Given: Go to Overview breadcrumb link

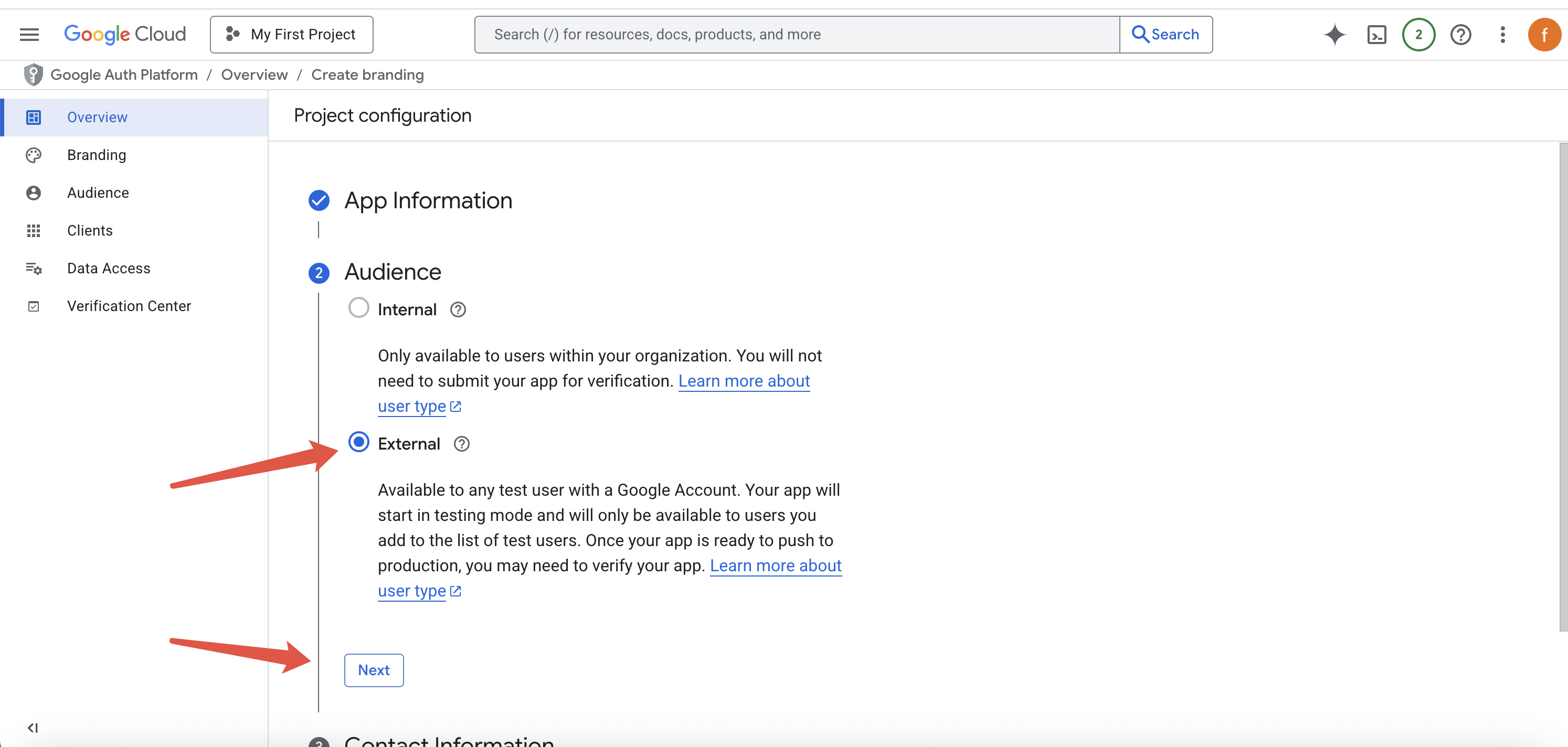Looking at the screenshot, I should click(255, 75).
